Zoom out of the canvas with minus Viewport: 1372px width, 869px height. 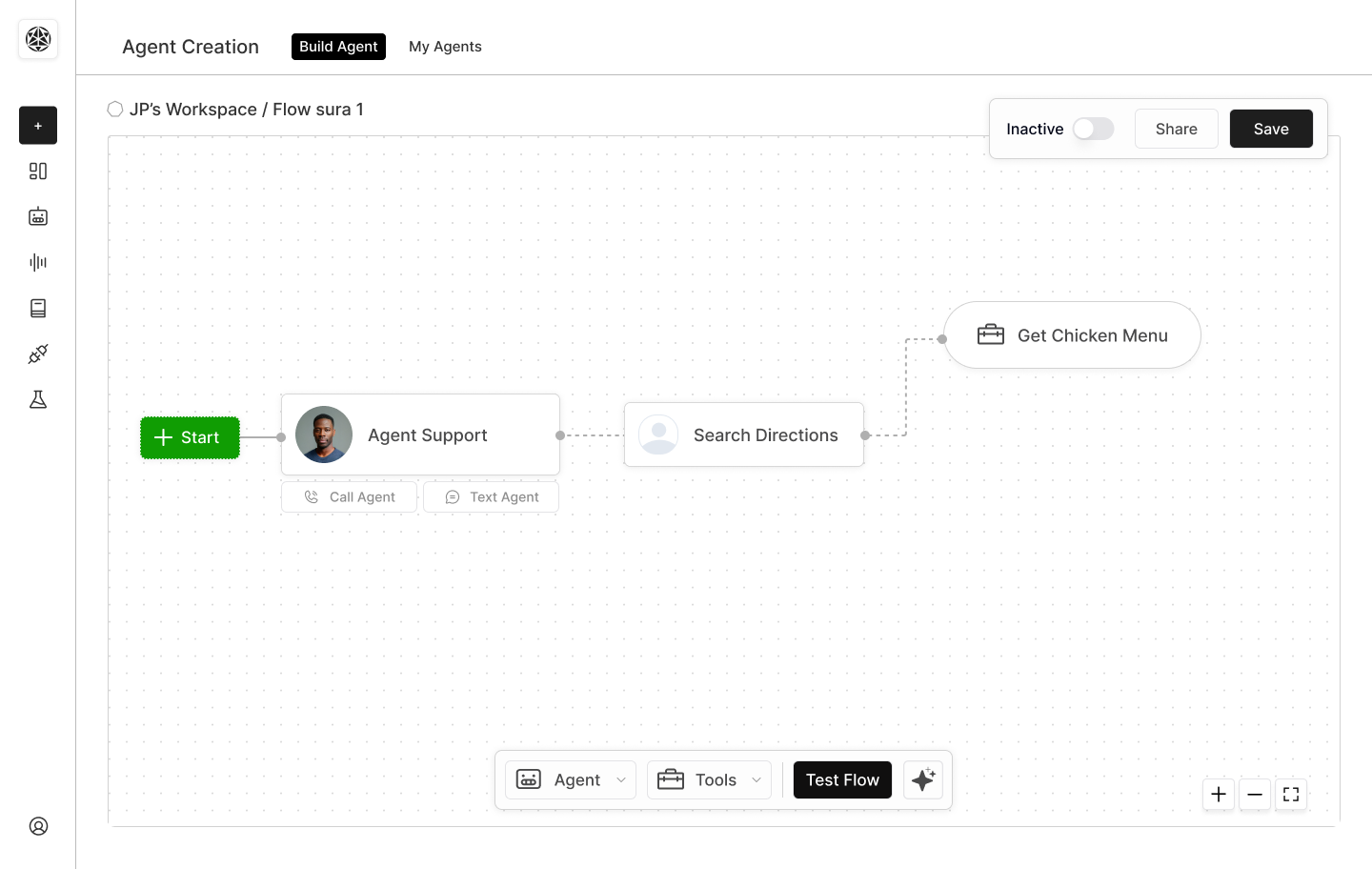1255,794
